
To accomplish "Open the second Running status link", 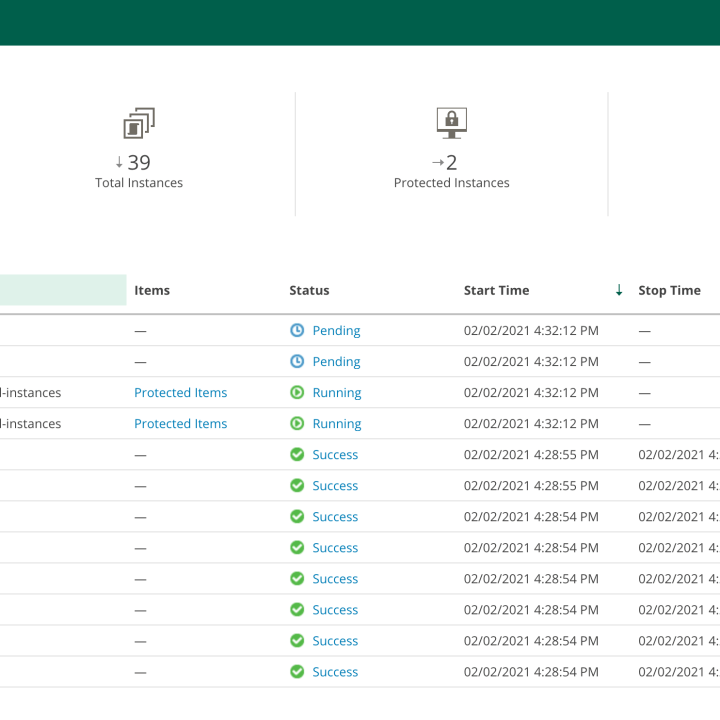I will tap(337, 423).
